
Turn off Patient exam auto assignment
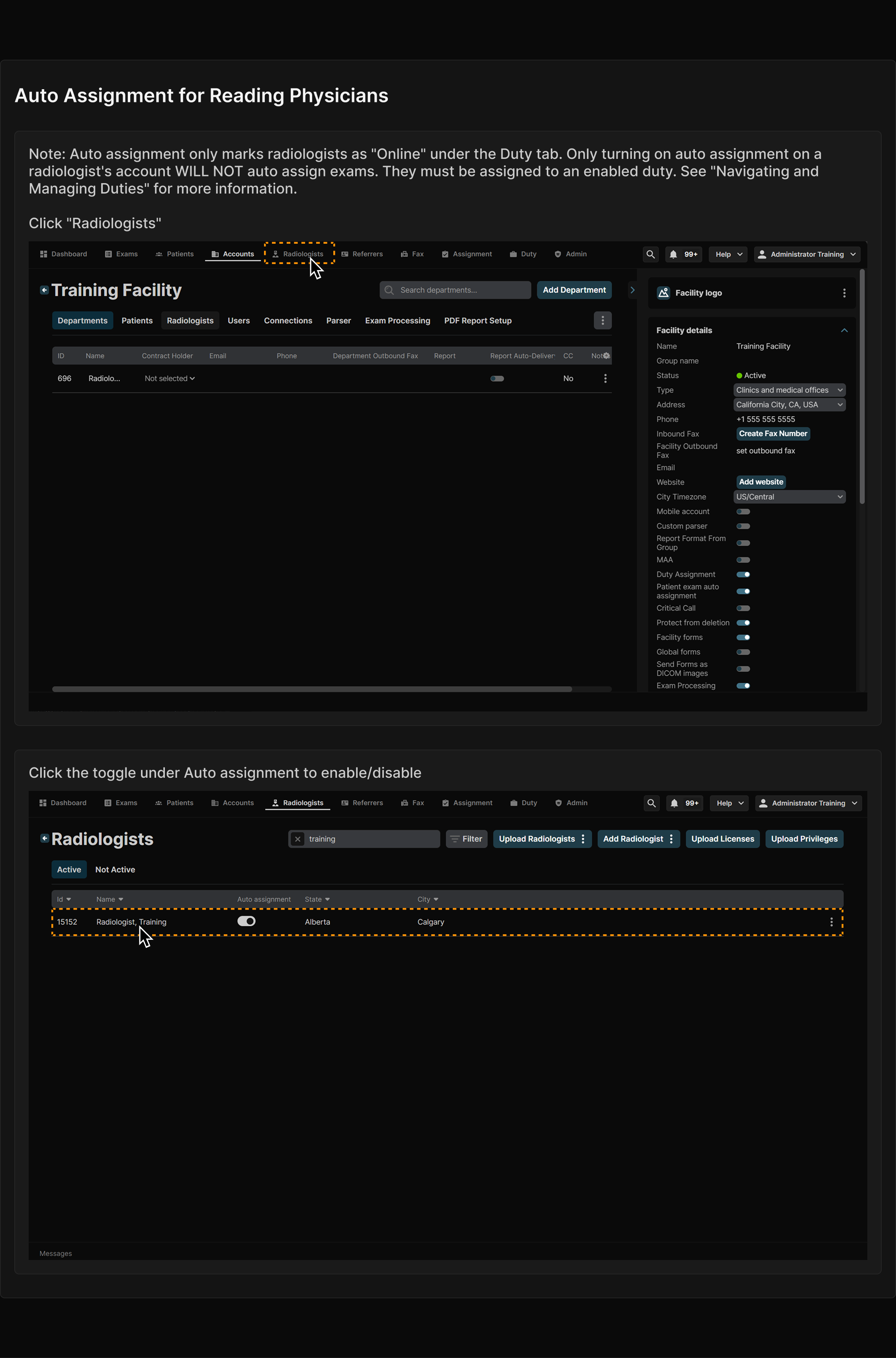(743, 591)
